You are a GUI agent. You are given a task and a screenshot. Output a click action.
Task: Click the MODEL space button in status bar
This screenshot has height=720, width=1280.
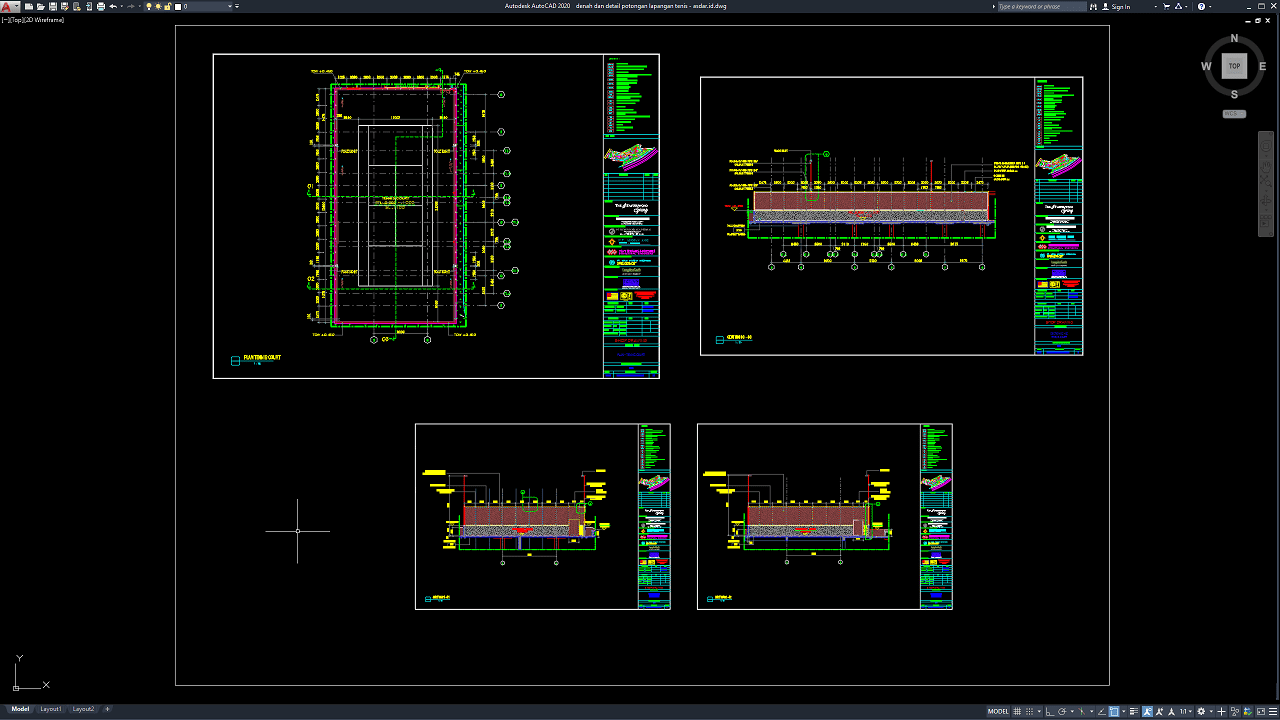[998, 711]
